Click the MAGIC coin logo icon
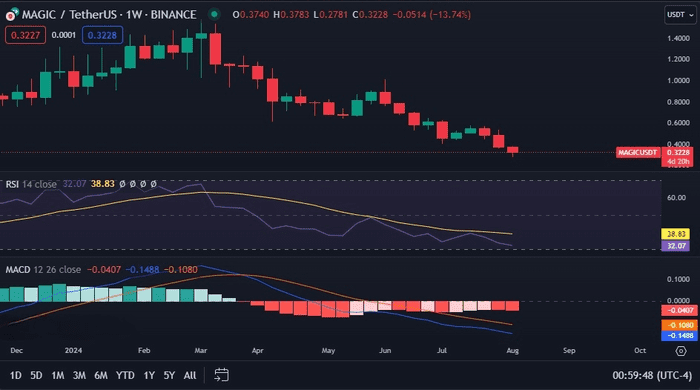The height and width of the screenshot is (390, 700). point(12,15)
